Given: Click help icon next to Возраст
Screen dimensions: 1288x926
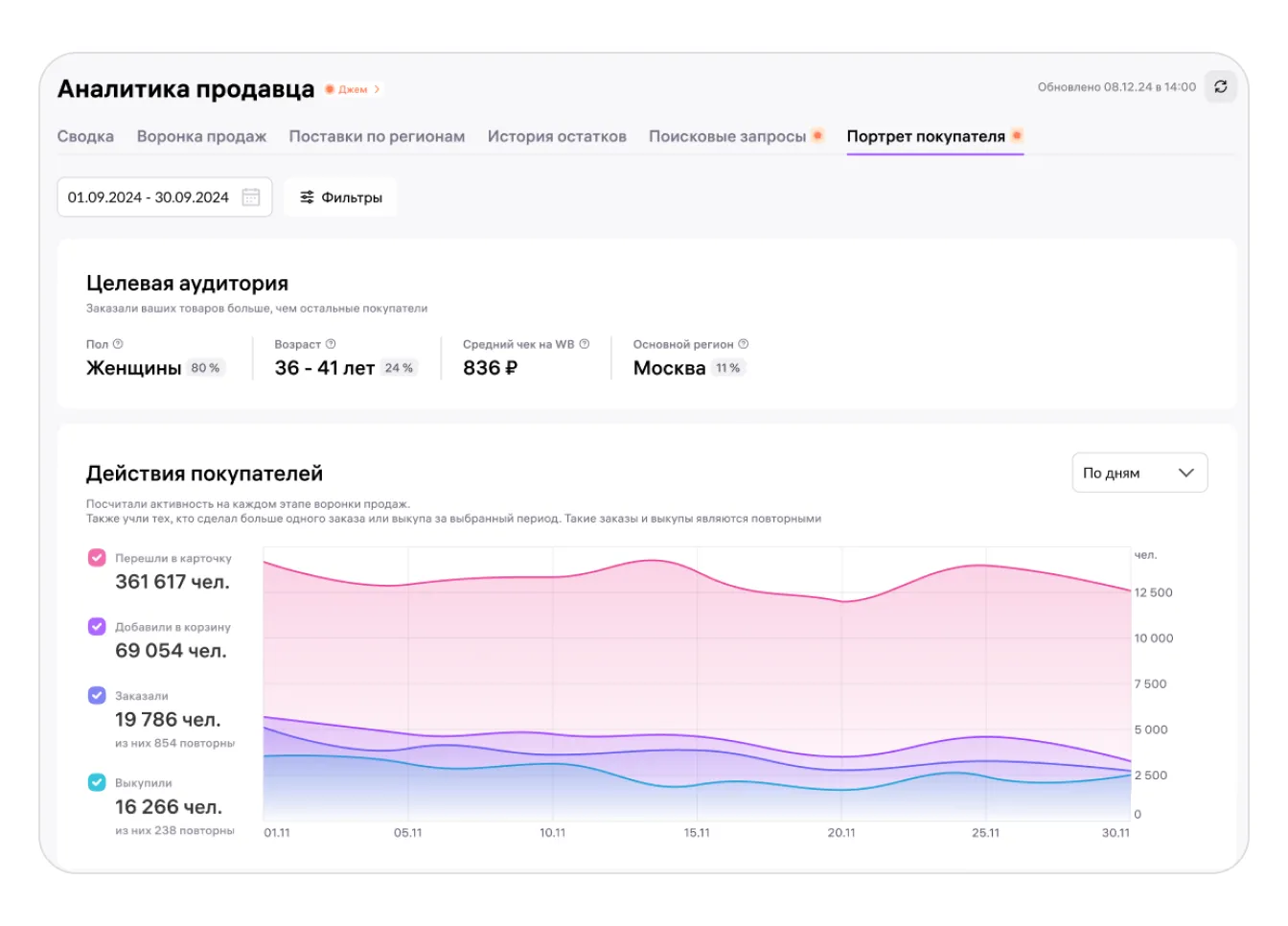Looking at the screenshot, I should click(x=331, y=344).
